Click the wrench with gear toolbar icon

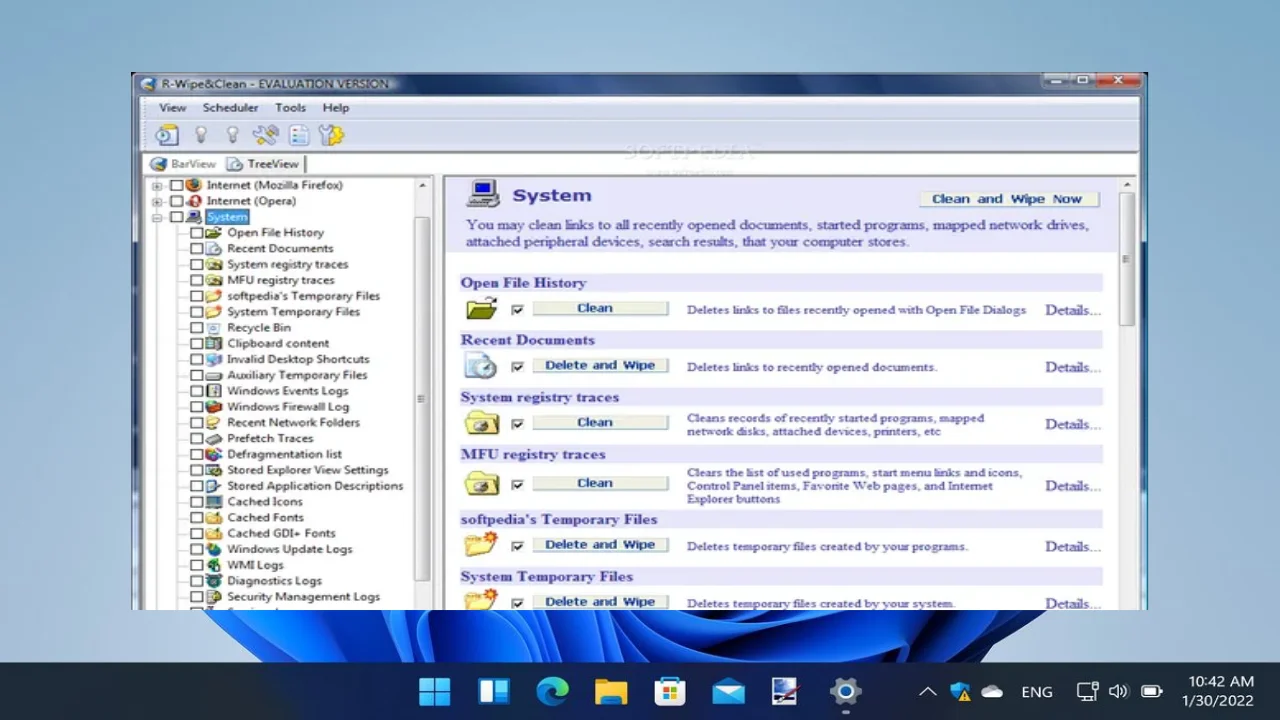coord(331,135)
